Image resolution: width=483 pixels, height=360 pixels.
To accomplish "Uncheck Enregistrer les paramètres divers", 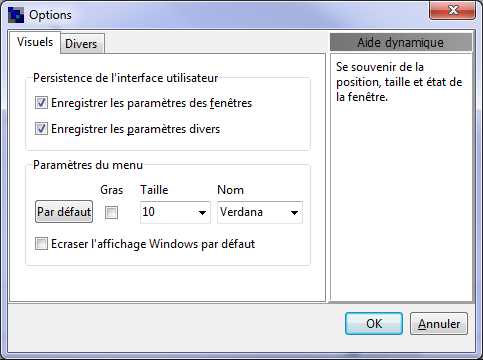I will coord(41,129).
